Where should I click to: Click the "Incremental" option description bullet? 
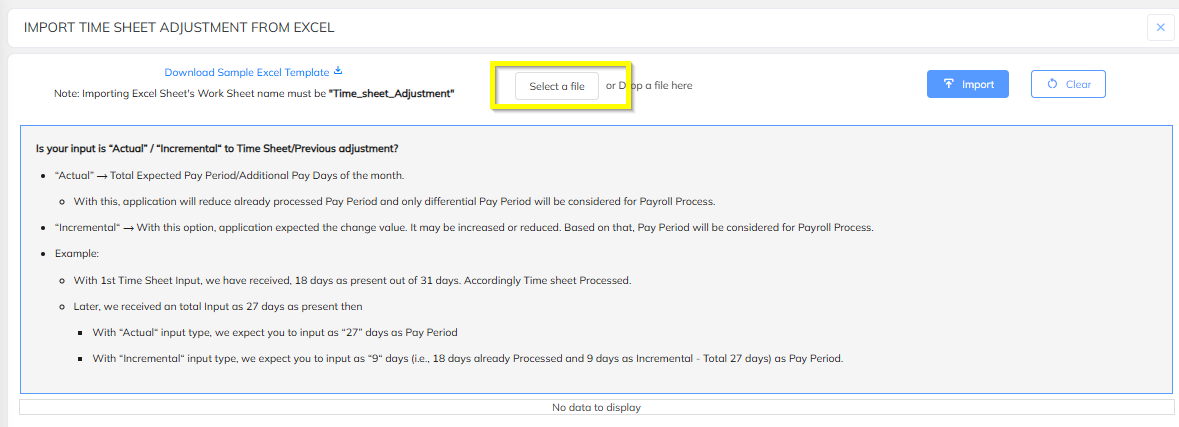click(x=464, y=228)
